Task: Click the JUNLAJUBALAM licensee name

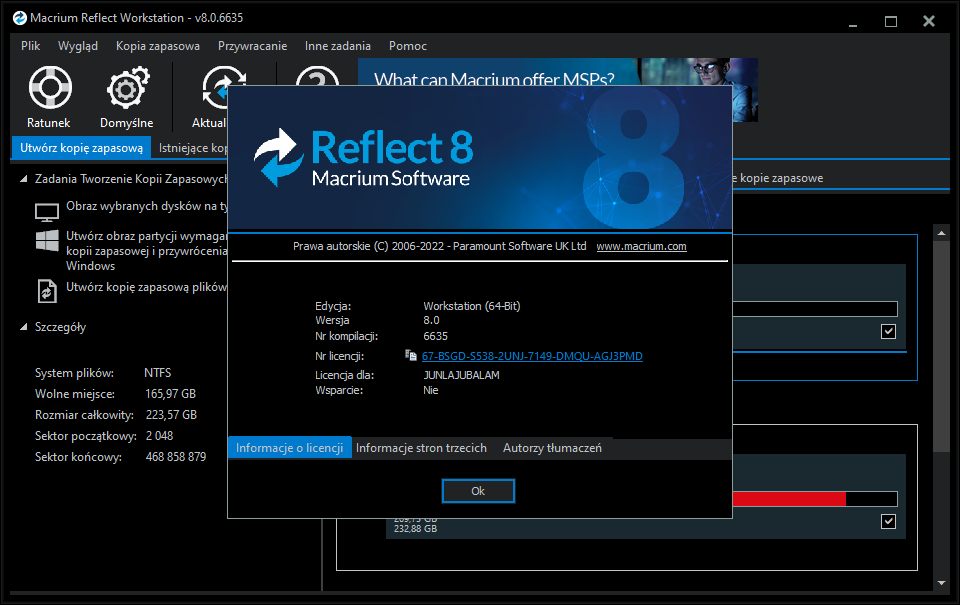Action: pyautogui.click(x=462, y=375)
